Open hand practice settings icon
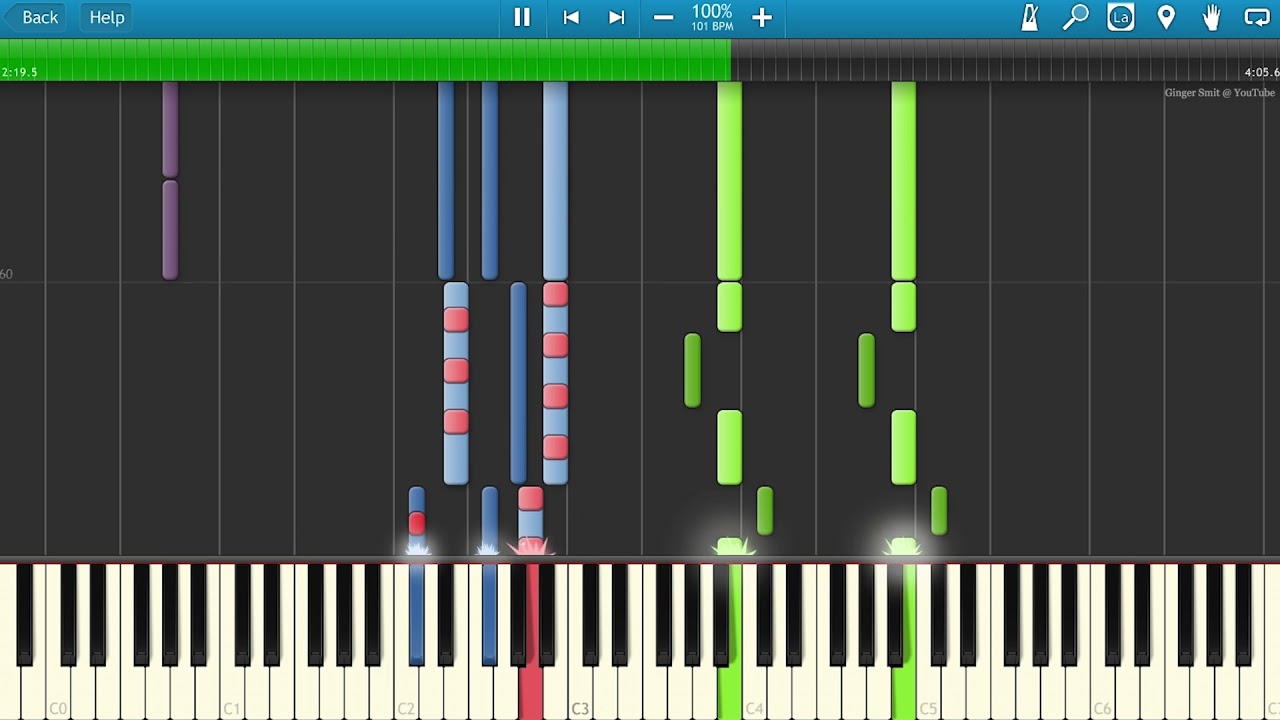The height and width of the screenshot is (720, 1280). pyautogui.click(x=1212, y=17)
